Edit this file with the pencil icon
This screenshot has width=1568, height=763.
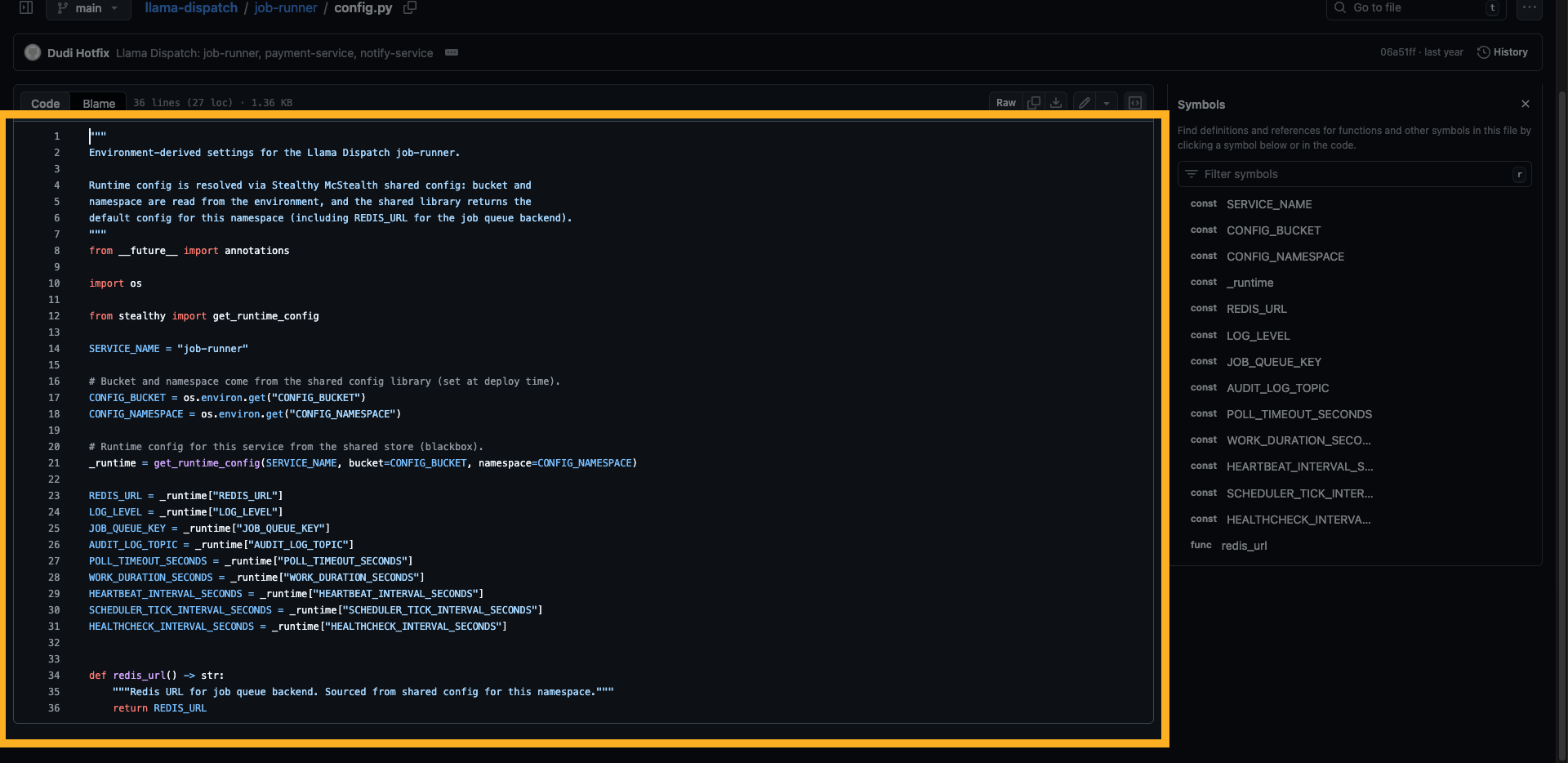tap(1085, 103)
